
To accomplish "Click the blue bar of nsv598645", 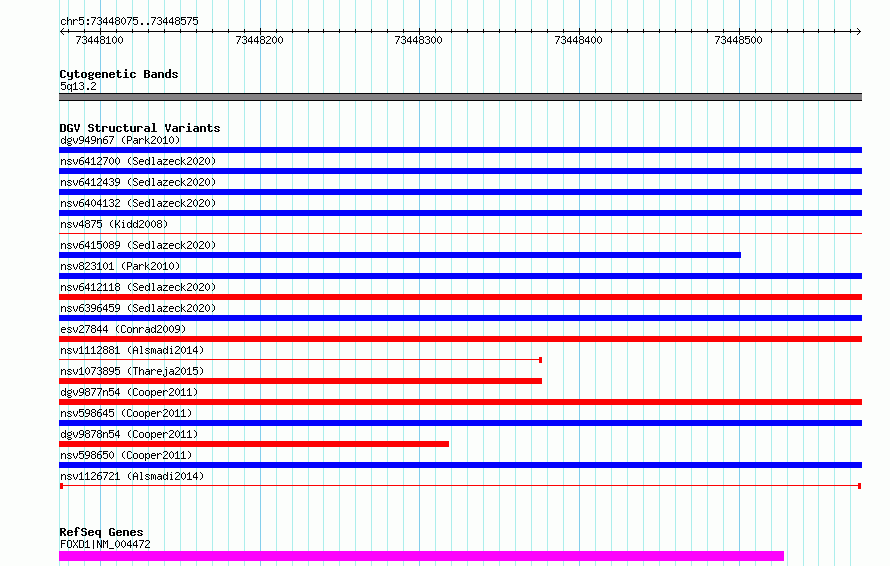I will pos(460,423).
